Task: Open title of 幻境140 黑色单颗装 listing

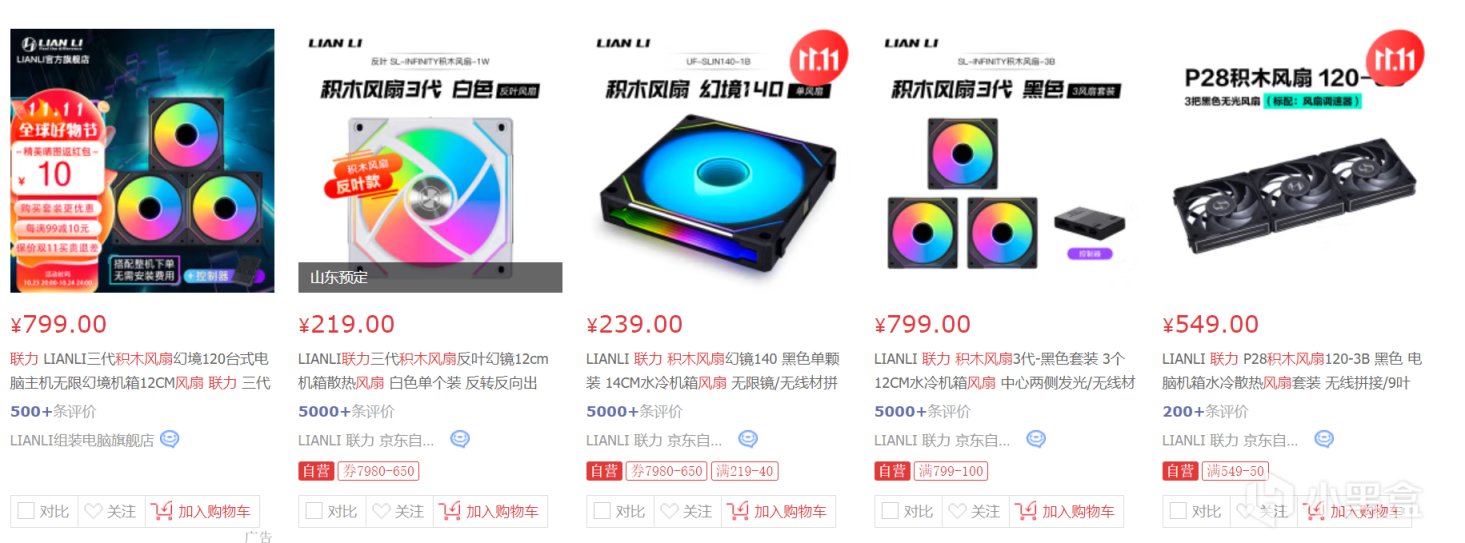Action: click(712, 370)
